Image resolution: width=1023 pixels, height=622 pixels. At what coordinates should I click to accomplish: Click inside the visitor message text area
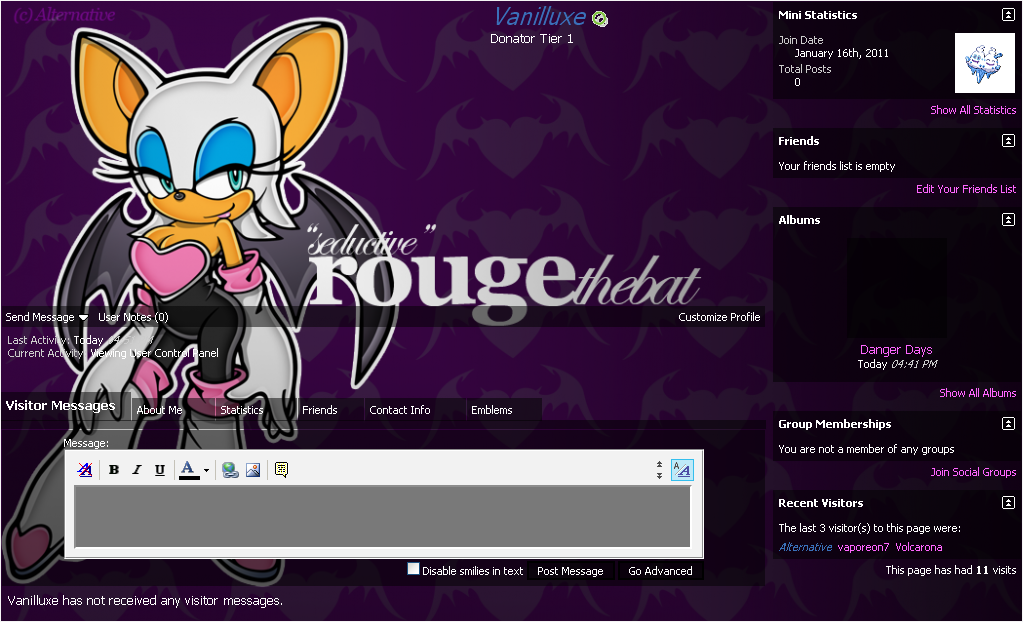point(382,517)
